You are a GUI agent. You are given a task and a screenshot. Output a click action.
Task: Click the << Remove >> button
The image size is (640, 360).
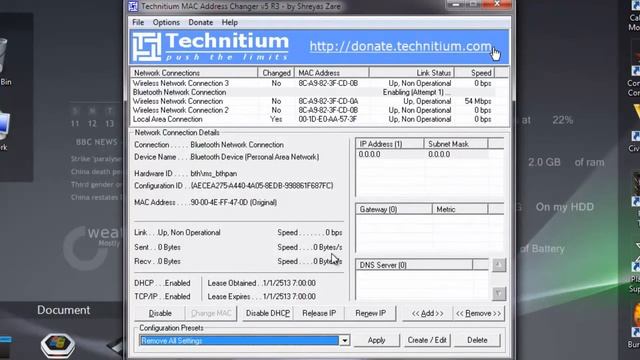478,313
